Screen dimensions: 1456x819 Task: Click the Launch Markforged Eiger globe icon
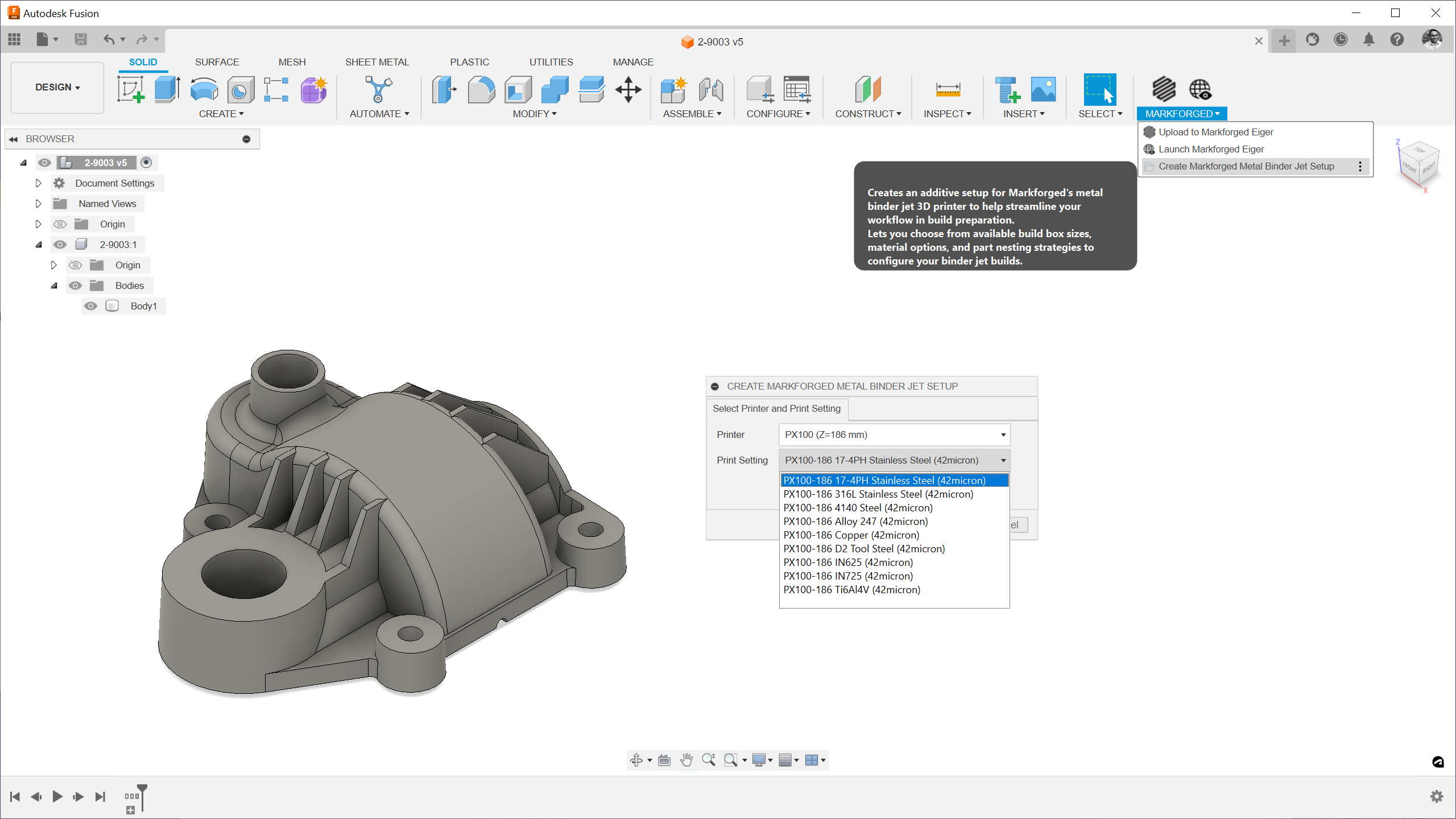[1200, 90]
